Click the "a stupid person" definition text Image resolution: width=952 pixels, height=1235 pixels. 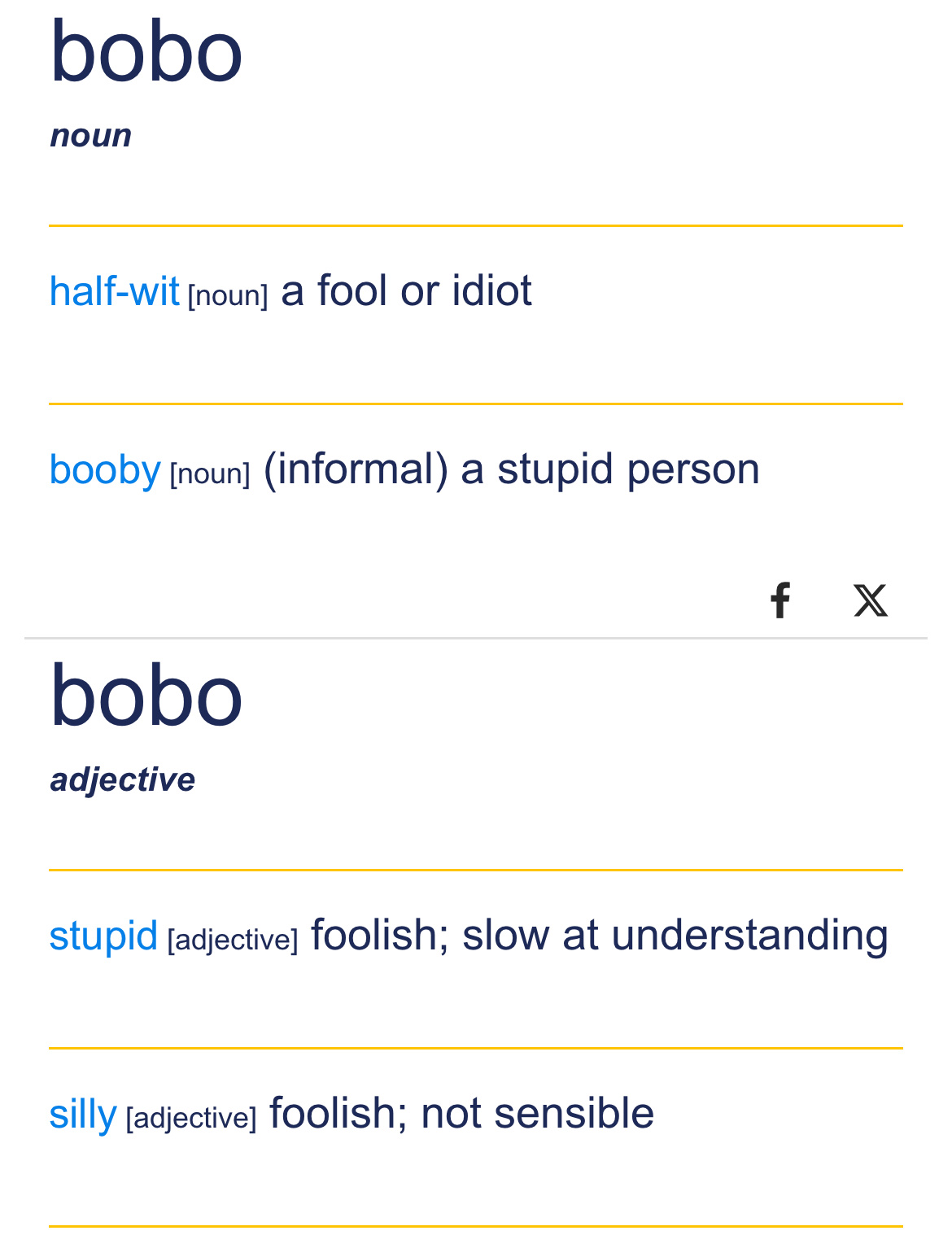coord(610,469)
